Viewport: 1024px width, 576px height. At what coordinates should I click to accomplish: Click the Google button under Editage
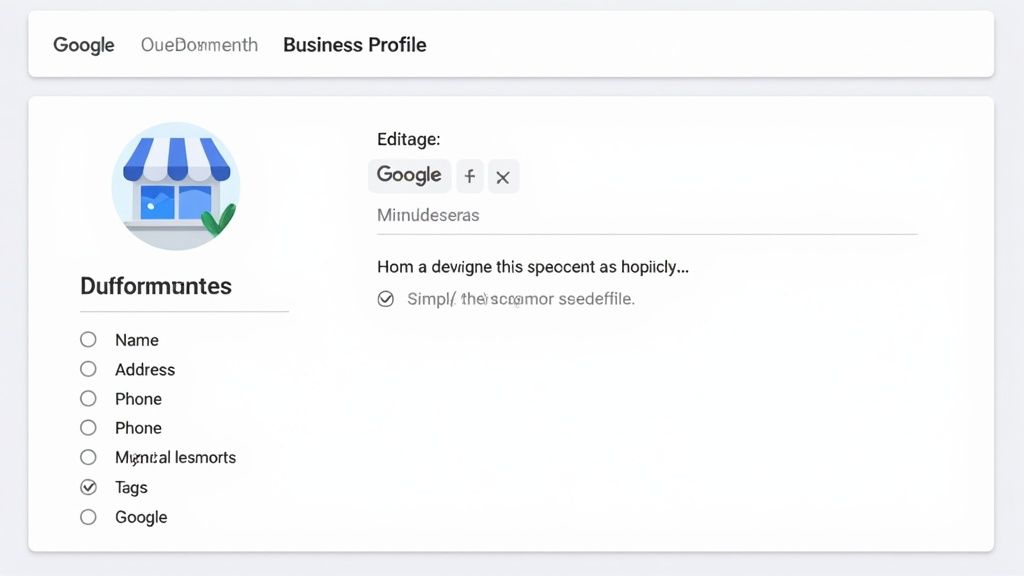tap(409, 175)
